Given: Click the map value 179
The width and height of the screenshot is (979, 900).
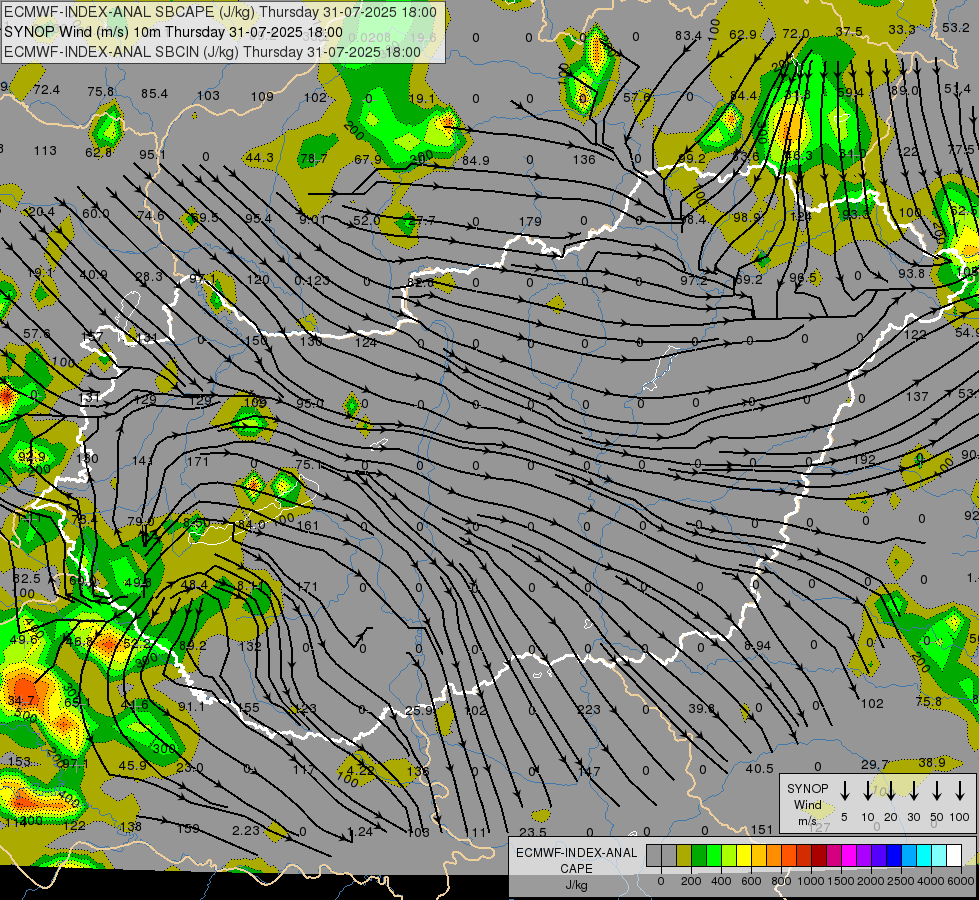Looking at the screenshot, I should 529,221.
